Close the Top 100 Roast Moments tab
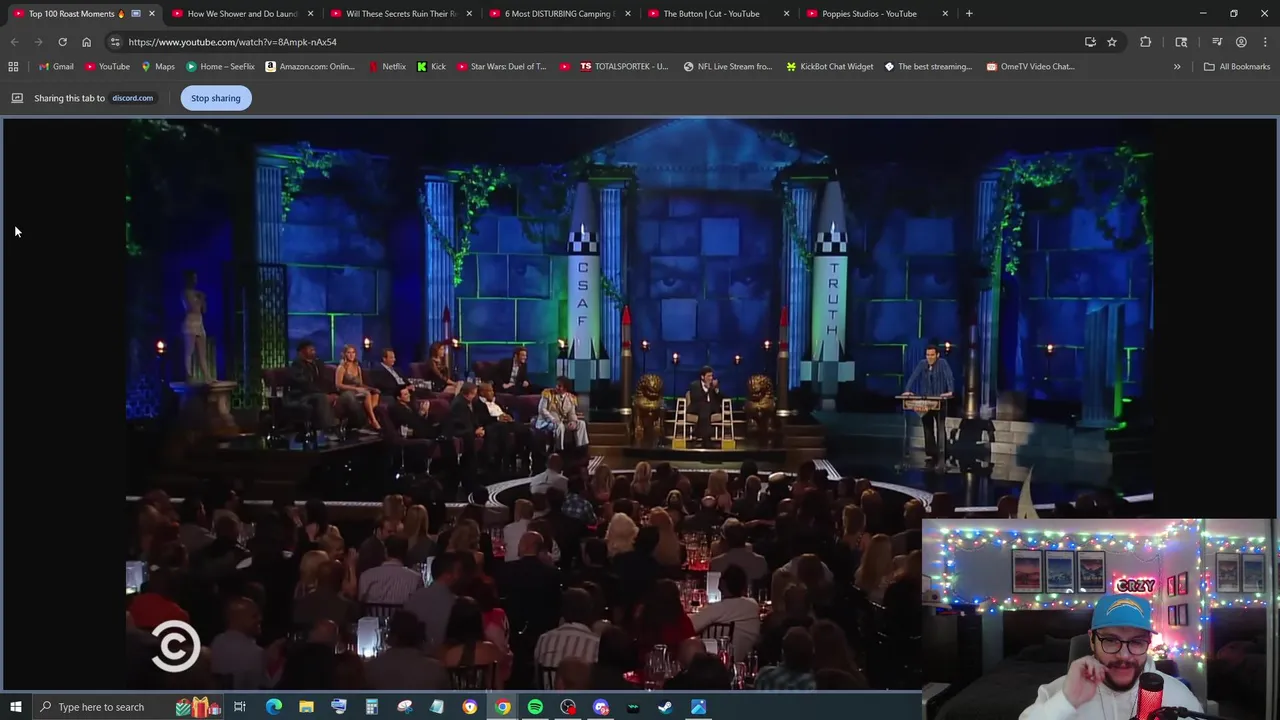Screen dimensions: 1280x720 (152, 14)
